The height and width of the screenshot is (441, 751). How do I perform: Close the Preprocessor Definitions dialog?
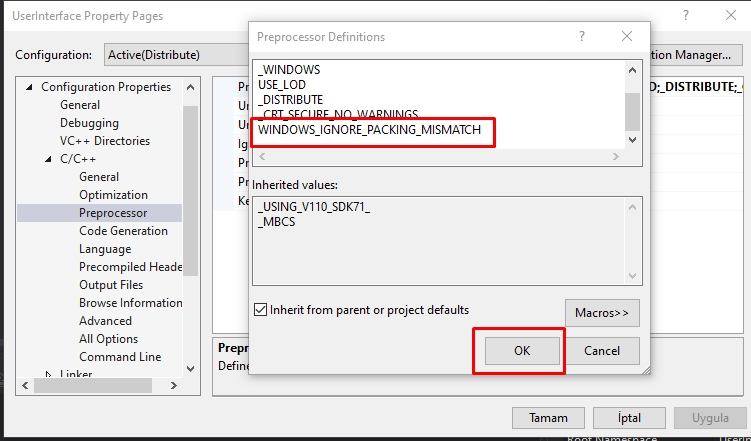[627, 37]
